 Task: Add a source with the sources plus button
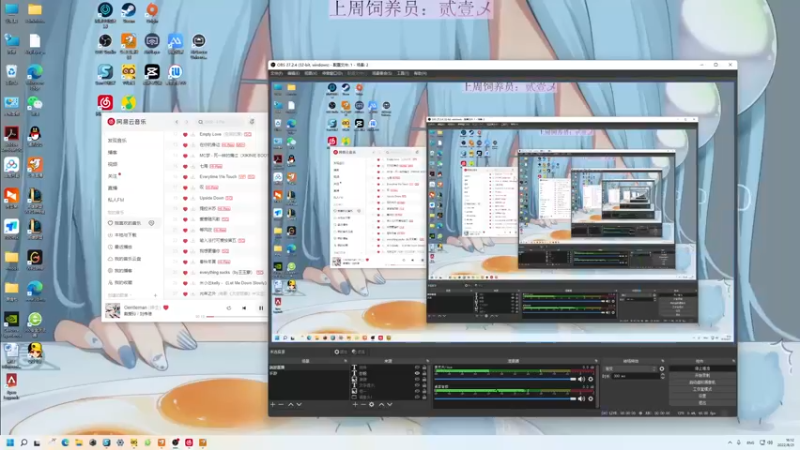coord(355,404)
